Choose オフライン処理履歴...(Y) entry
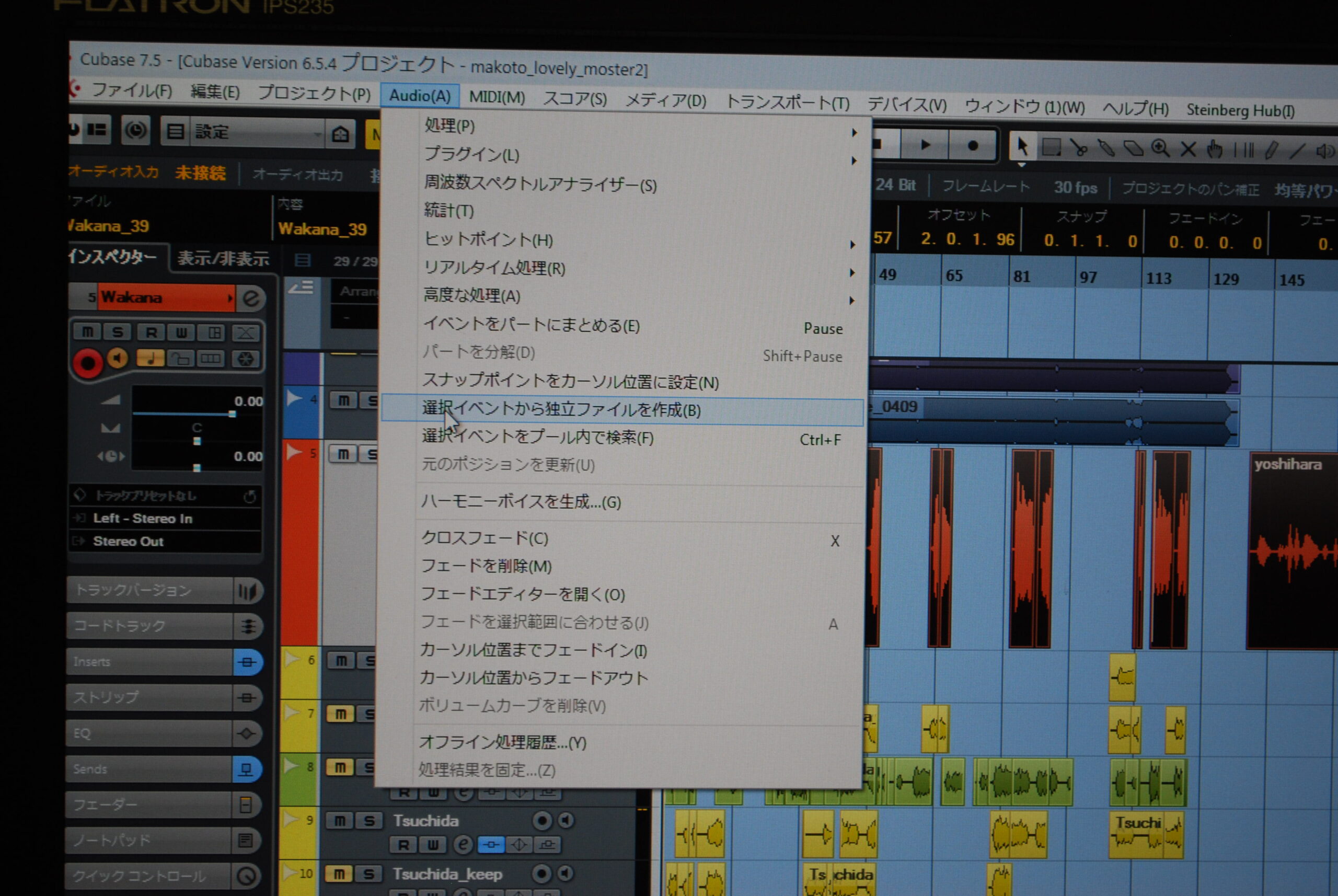This screenshot has width=1338, height=896. (619, 742)
